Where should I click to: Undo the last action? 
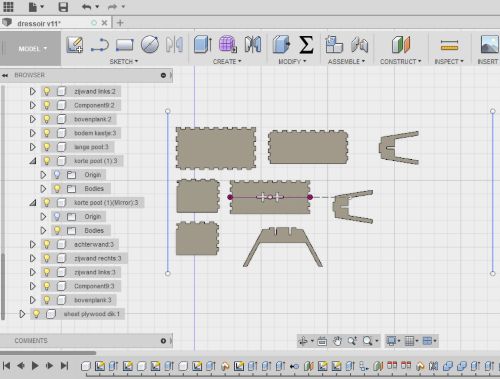pos(87,7)
